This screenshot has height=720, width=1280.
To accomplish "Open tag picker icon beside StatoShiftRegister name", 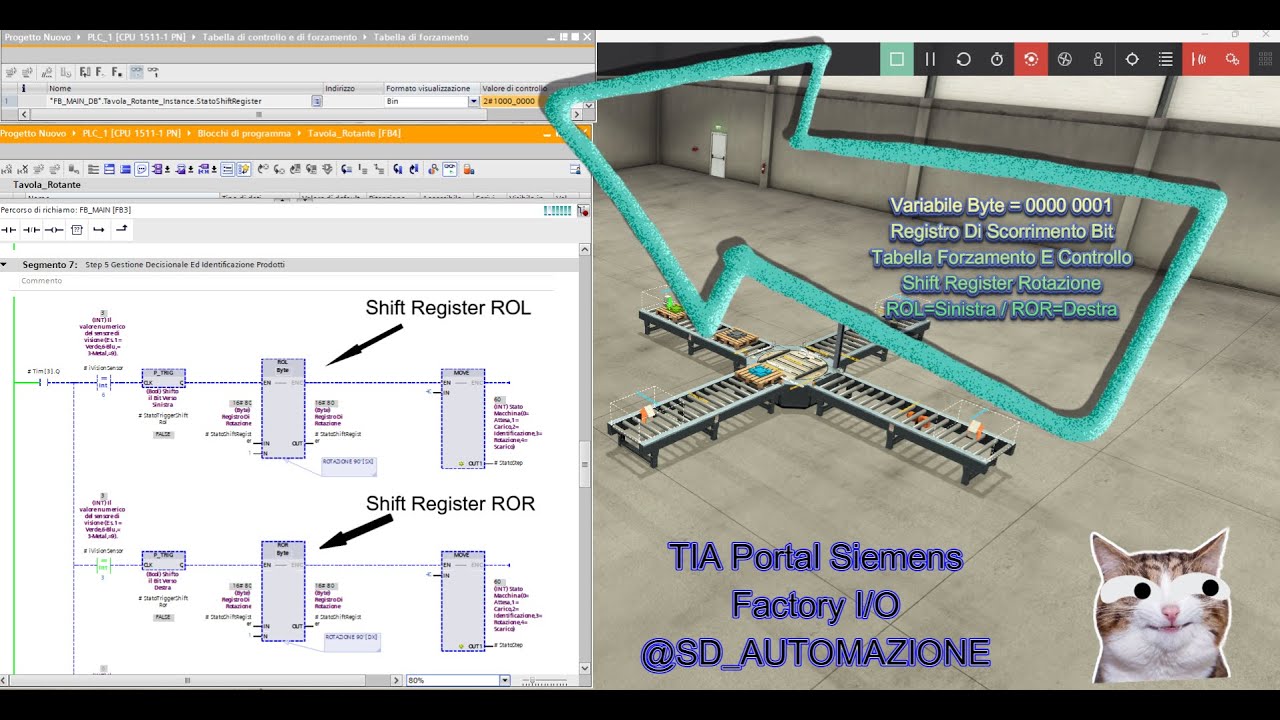I will [x=317, y=101].
